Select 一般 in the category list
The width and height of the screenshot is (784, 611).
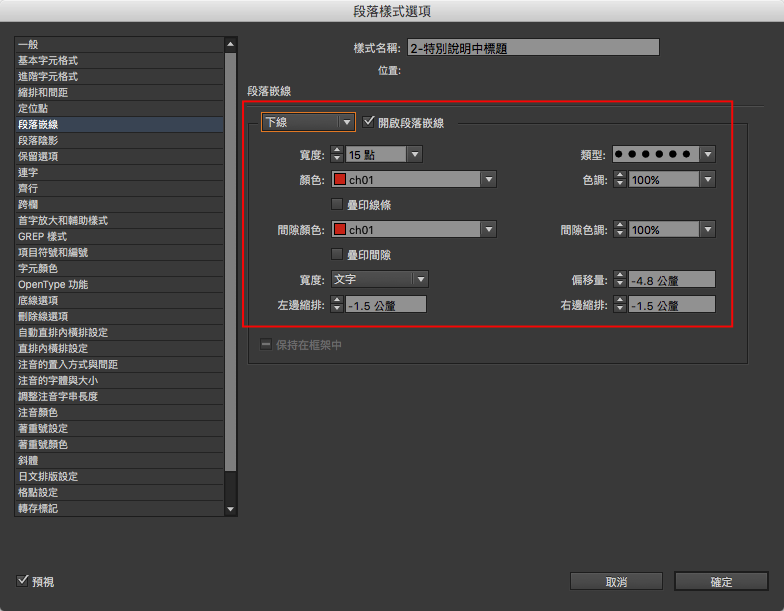(119, 44)
